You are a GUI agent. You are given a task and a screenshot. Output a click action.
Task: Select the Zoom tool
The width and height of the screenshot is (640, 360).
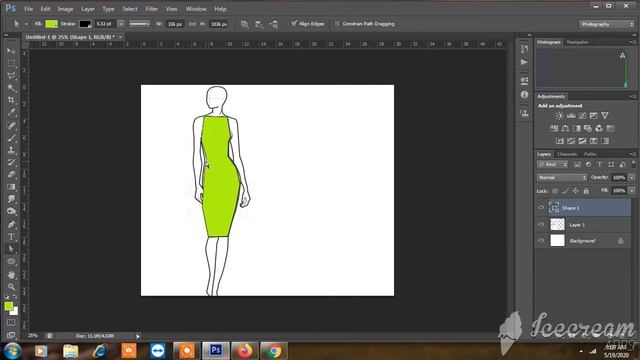(11, 287)
